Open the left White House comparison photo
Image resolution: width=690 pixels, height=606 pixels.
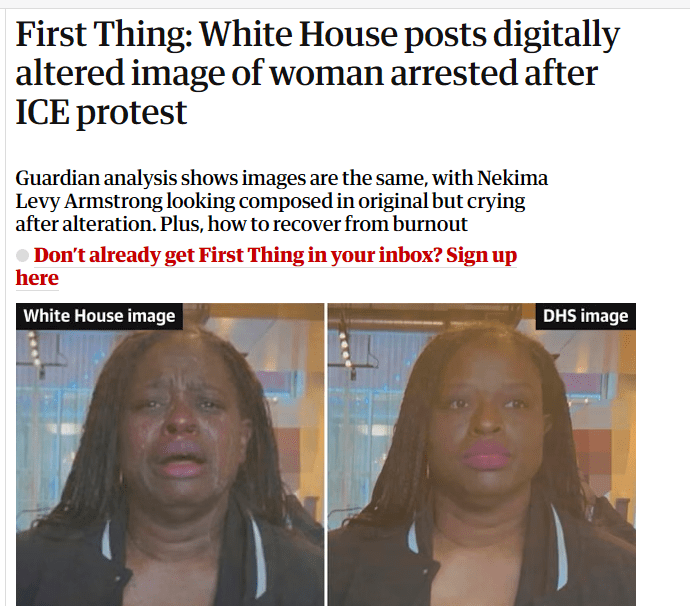(170, 454)
